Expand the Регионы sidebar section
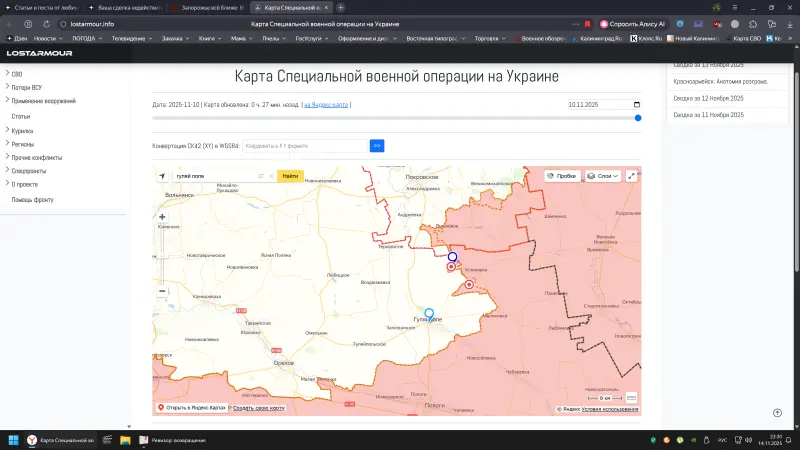The width and height of the screenshot is (800, 450). (25, 143)
